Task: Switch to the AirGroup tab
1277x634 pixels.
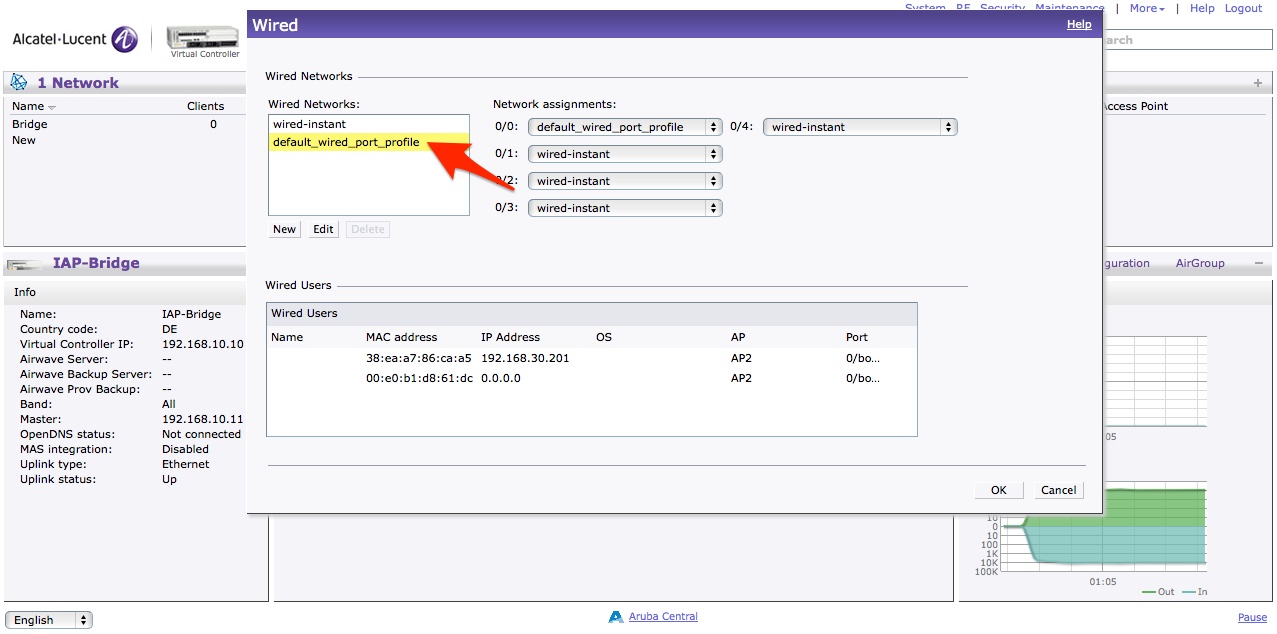Action: [x=1199, y=263]
